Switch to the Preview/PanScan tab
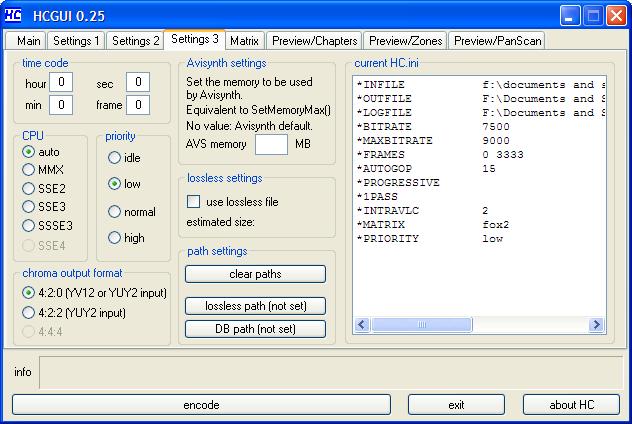This screenshot has width=632, height=424. pos(497,41)
